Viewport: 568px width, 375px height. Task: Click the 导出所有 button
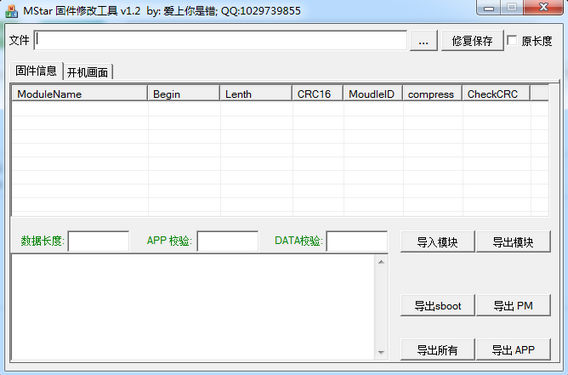437,350
